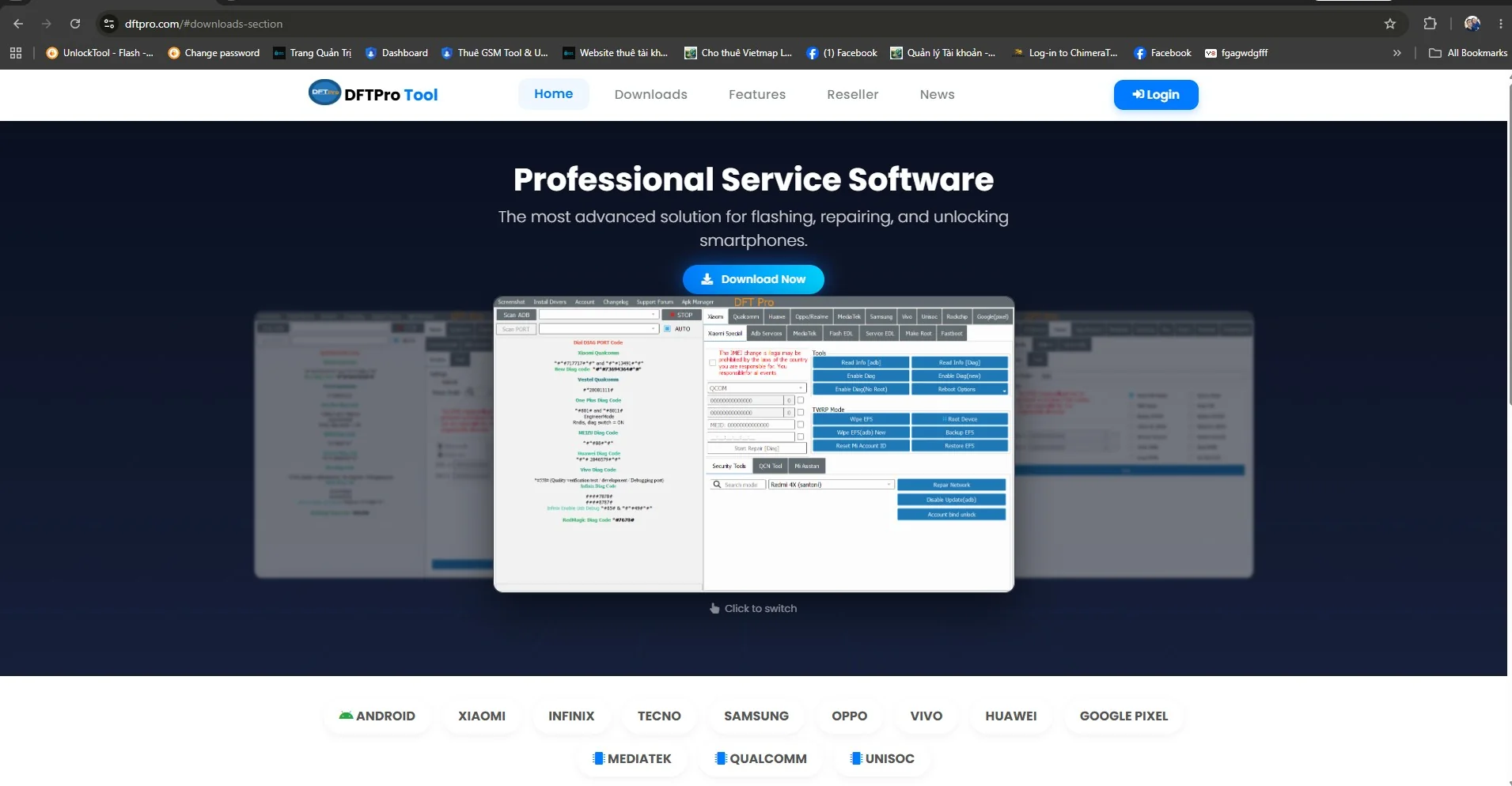1512x786 pixels.
Task: Select the VIVO brand tag
Action: pyautogui.click(x=926, y=716)
